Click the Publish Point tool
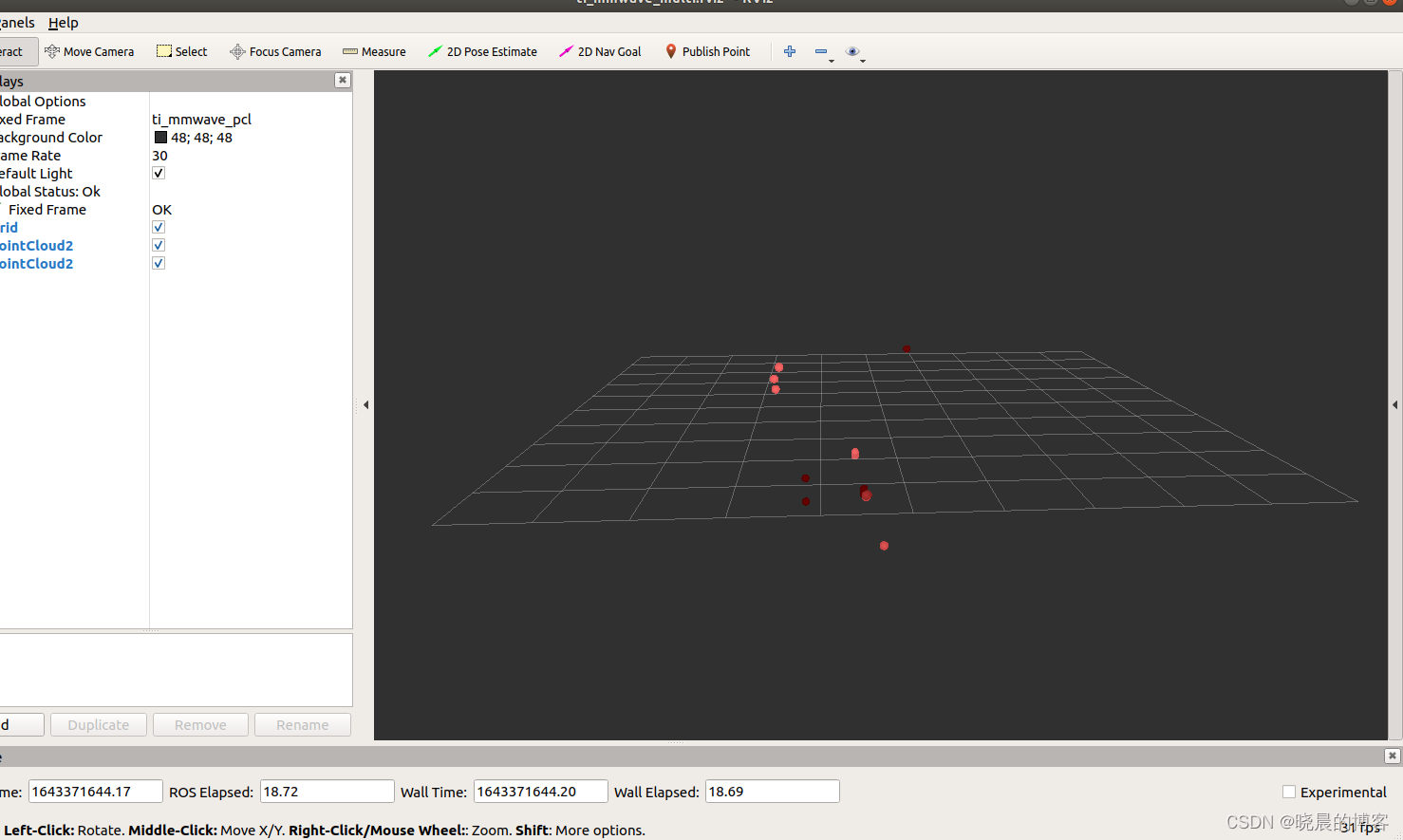The width and height of the screenshot is (1403, 840). click(708, 51)
